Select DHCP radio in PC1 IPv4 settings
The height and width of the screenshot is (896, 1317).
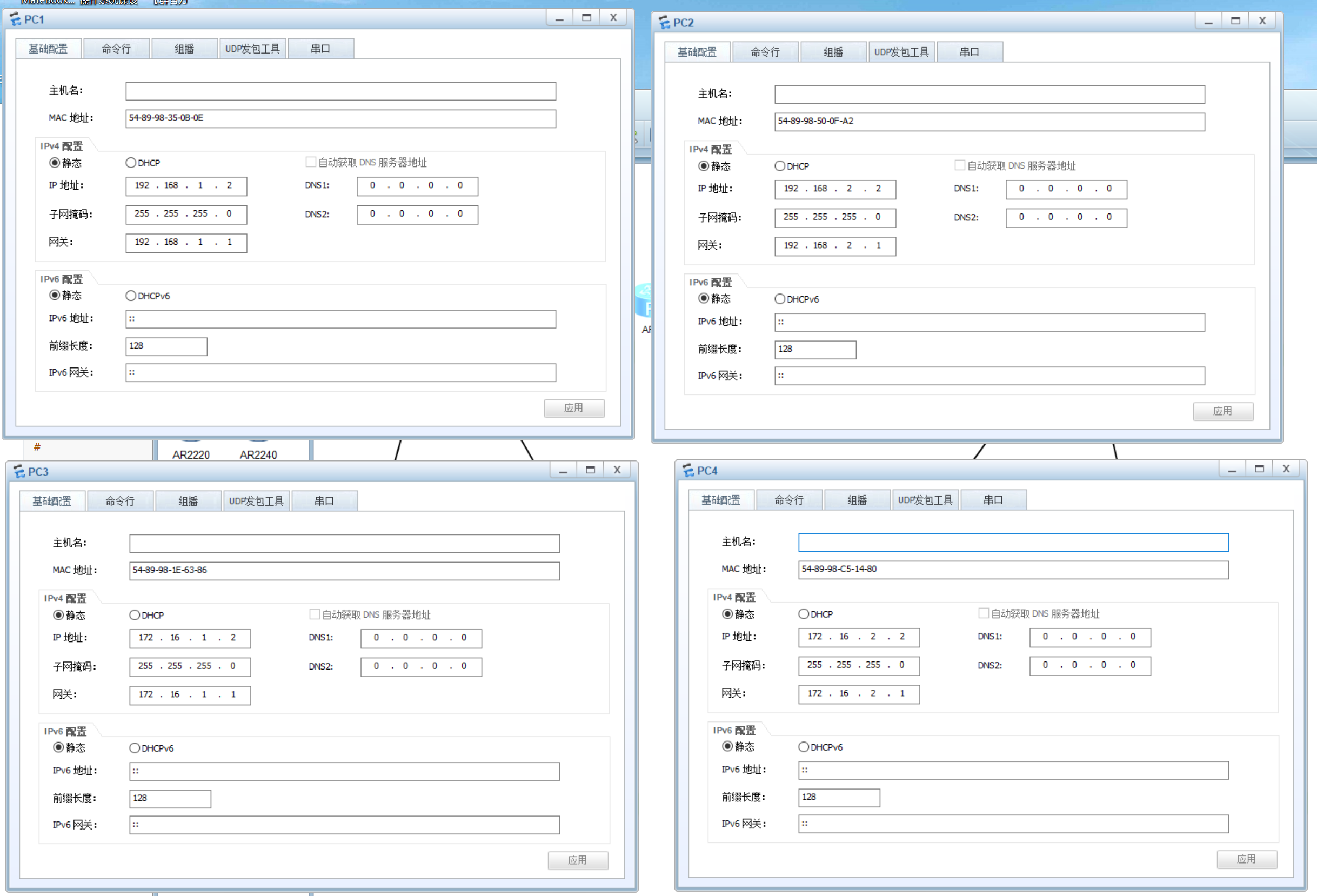tap(131, 163)
